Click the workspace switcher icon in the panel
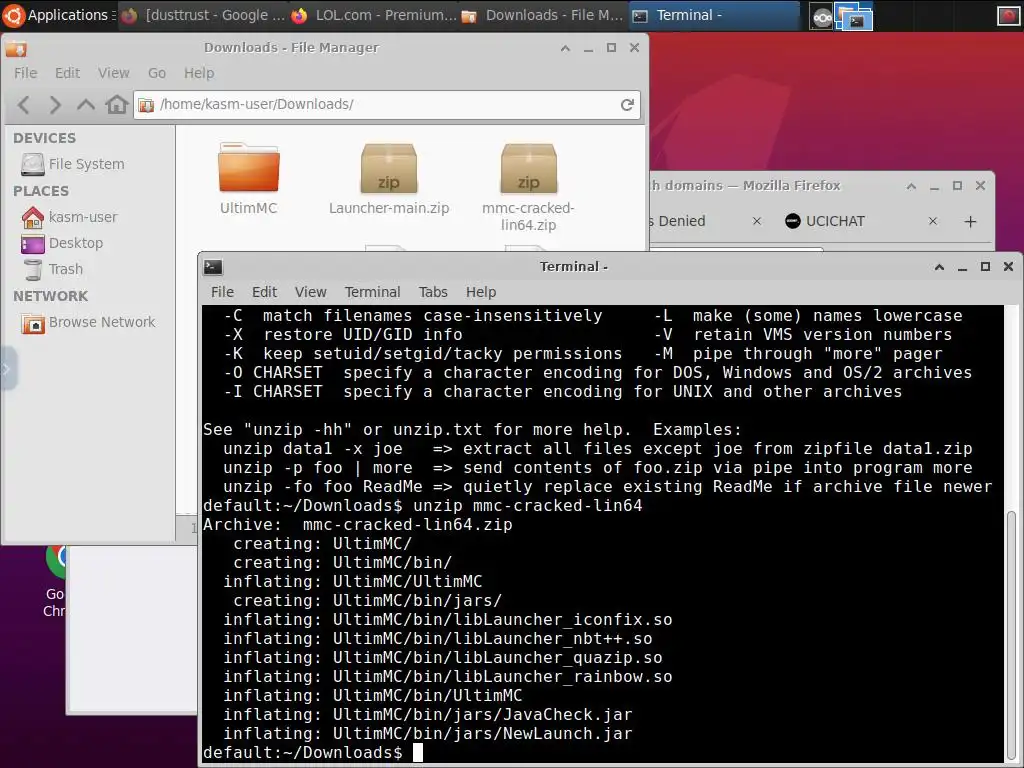 click(854, 16)
